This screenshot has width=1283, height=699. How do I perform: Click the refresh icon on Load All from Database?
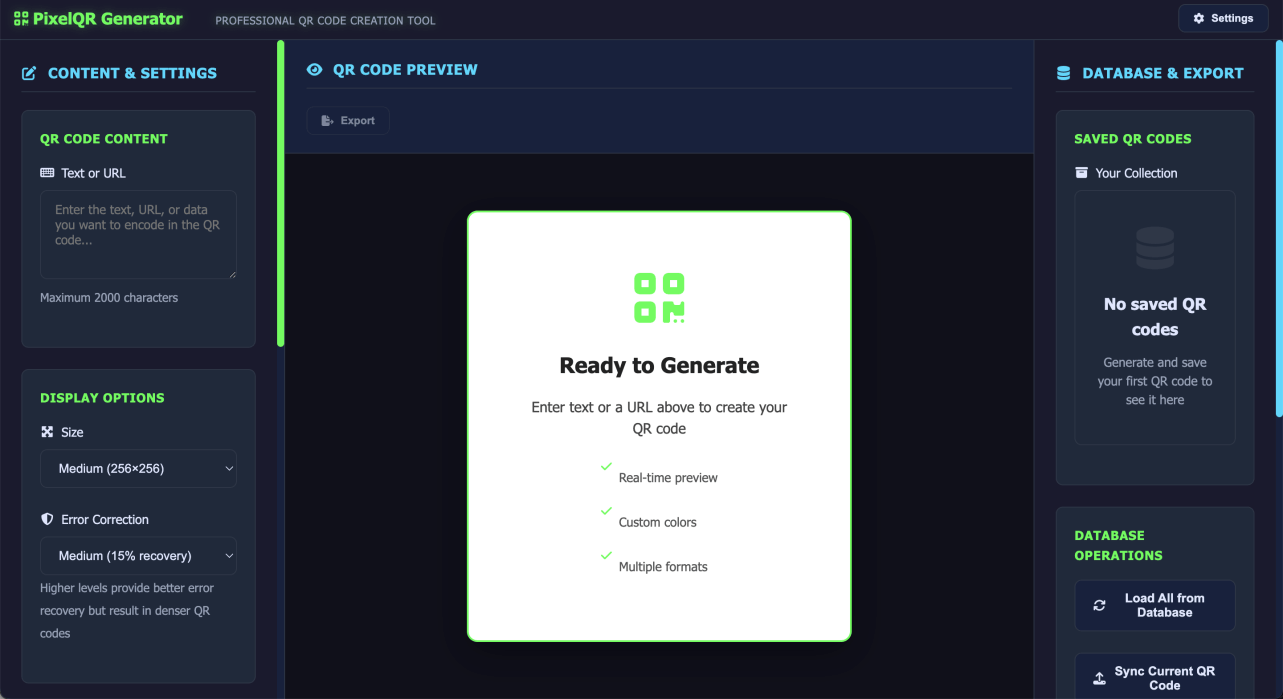tap(1100, 606)
